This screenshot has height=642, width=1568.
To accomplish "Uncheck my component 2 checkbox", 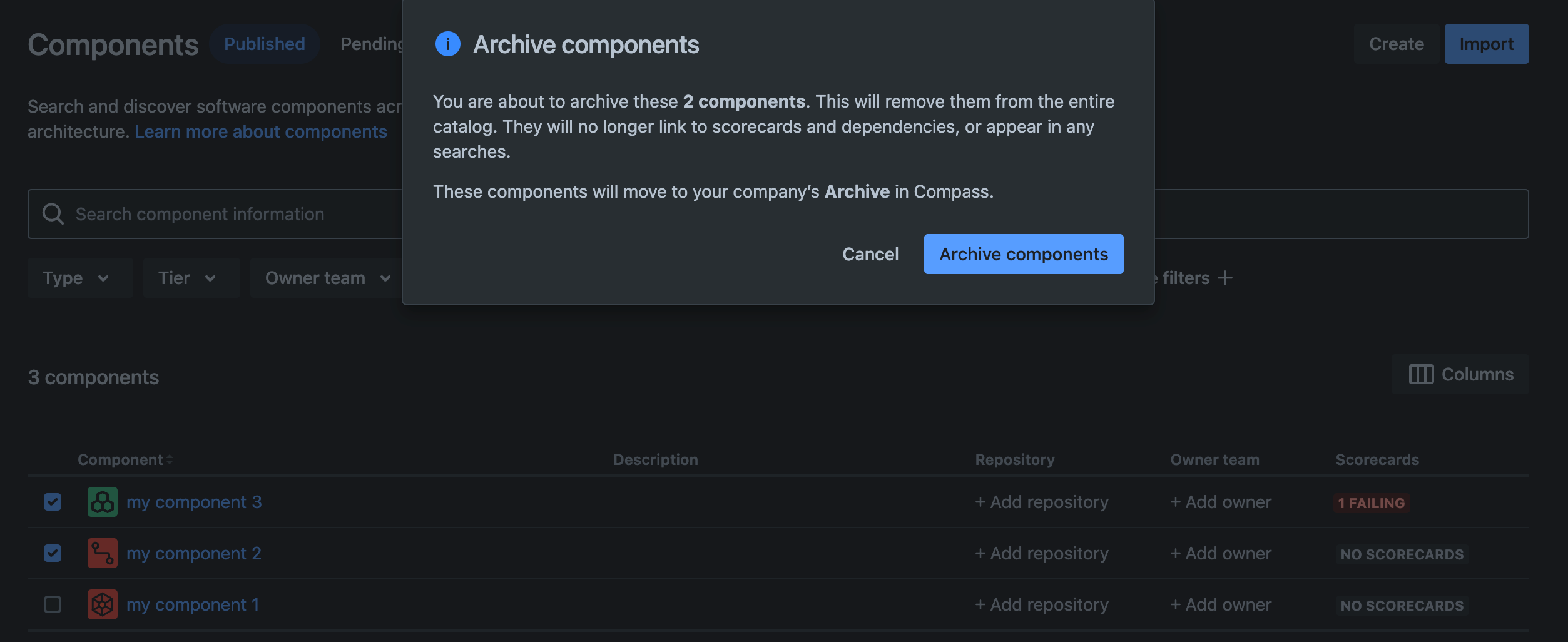I will [x=53, y=553].
